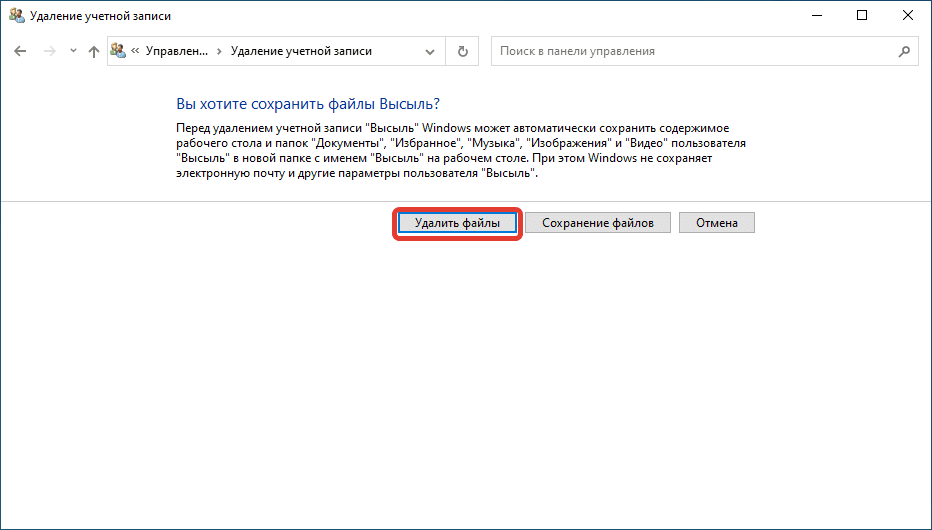Click the user accounts icon in address bar
This screenshot has height=530, width=932.
(x=118, y=51)
